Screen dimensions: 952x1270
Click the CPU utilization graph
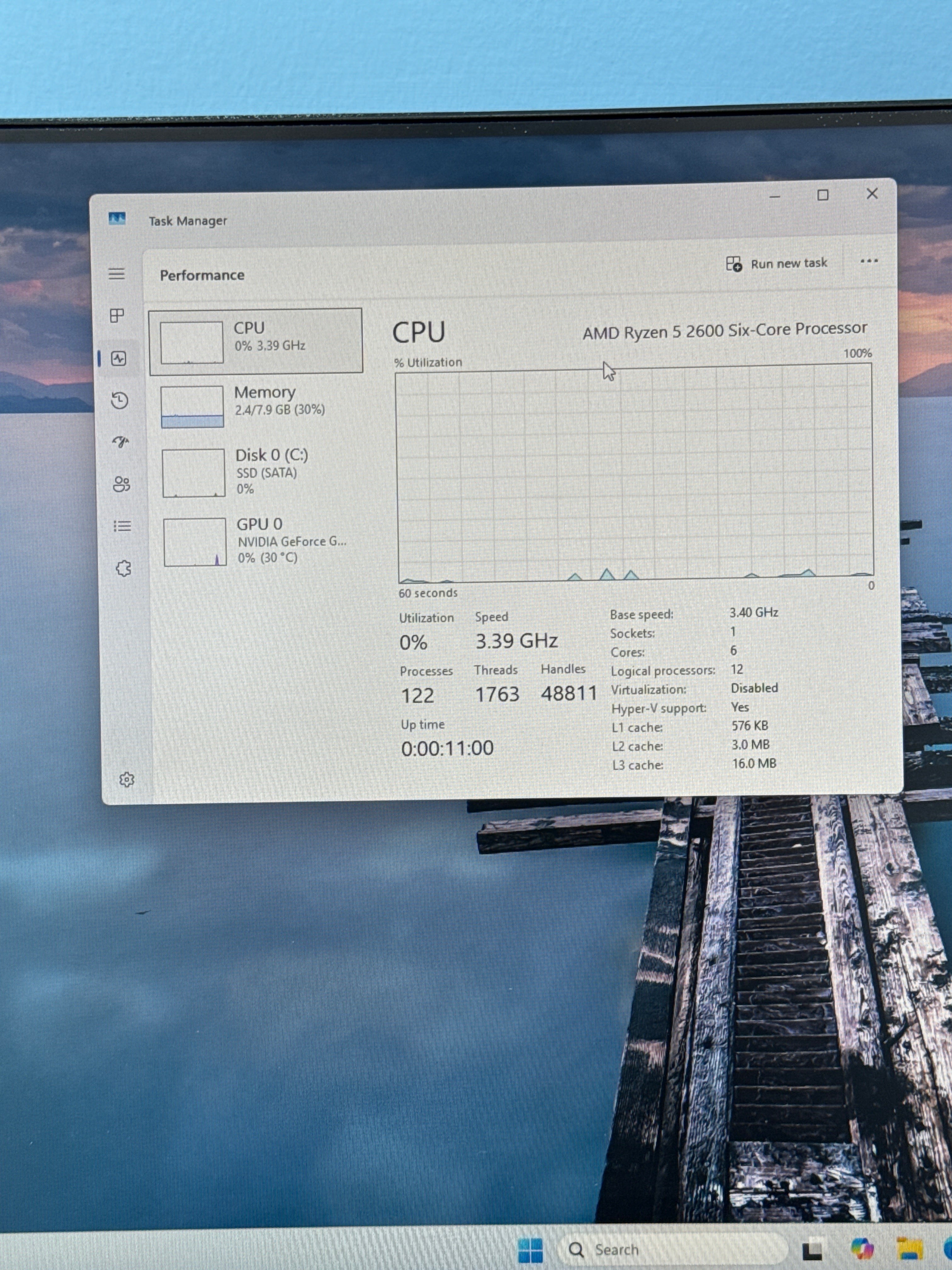[635, 474]
